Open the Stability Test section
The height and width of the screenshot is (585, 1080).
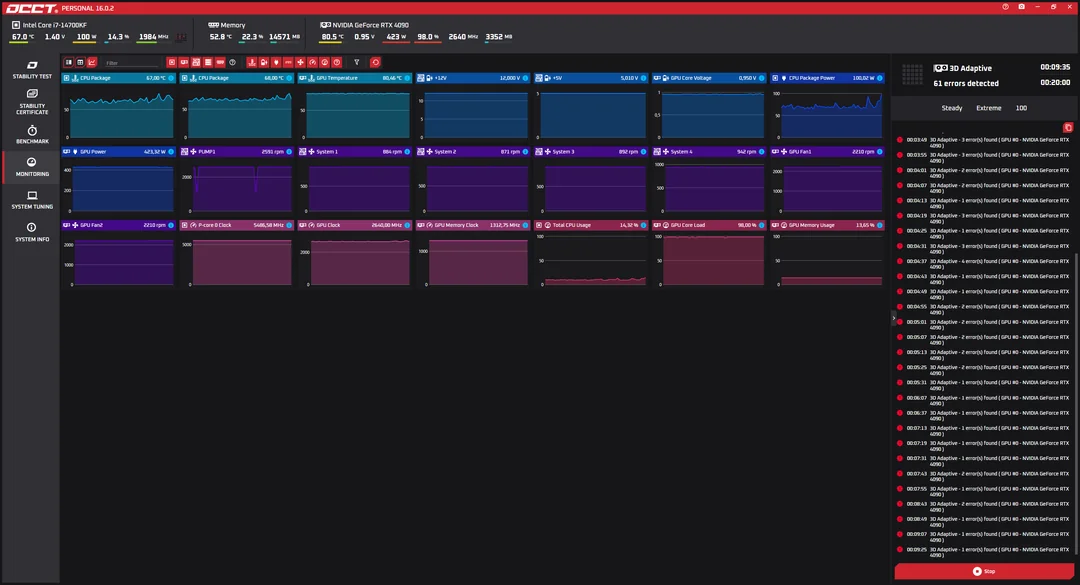pos(32,70)
